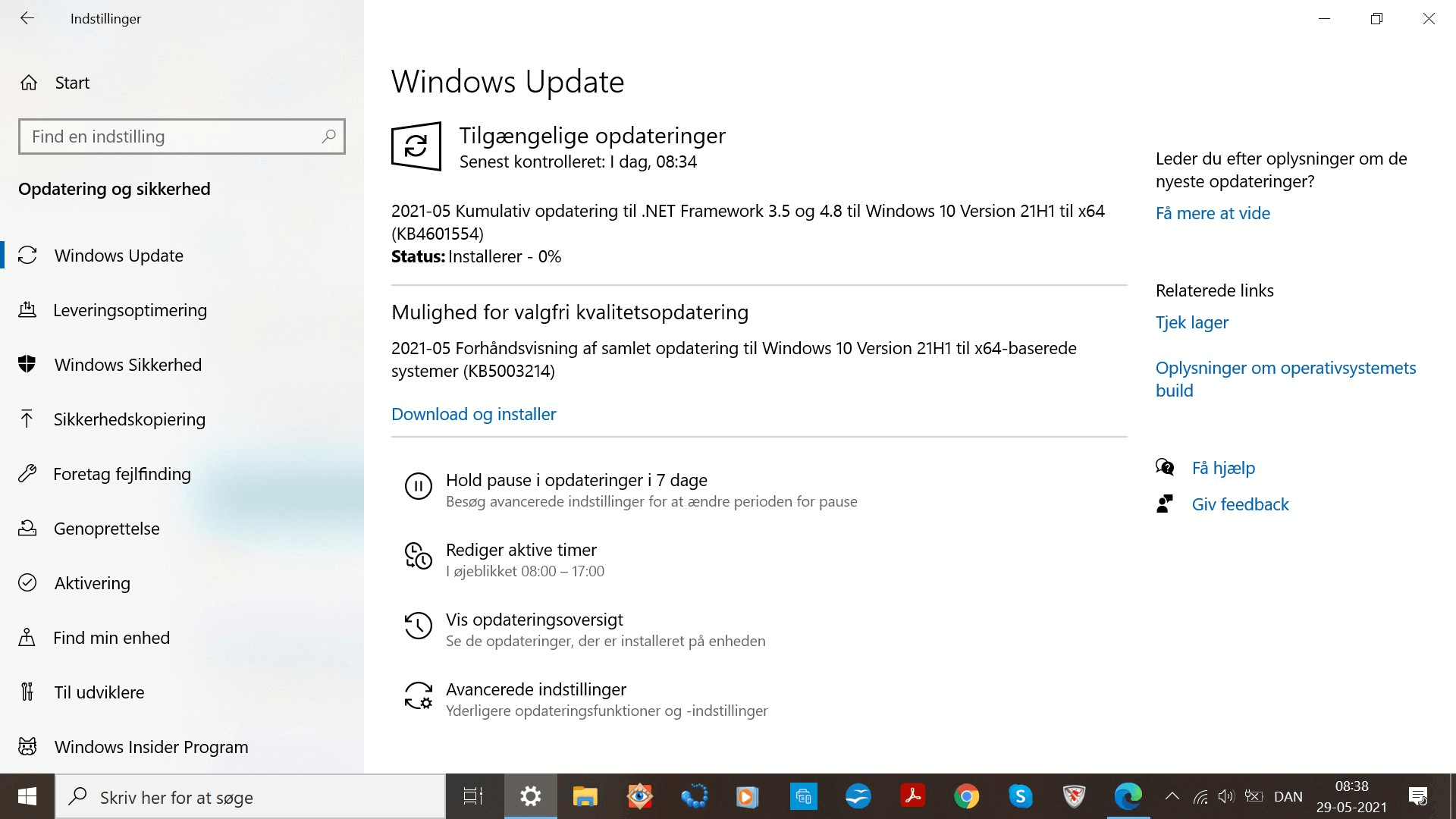
Task: Select Leveringsoptimering in the sidebar
Action: coord(130,310)
